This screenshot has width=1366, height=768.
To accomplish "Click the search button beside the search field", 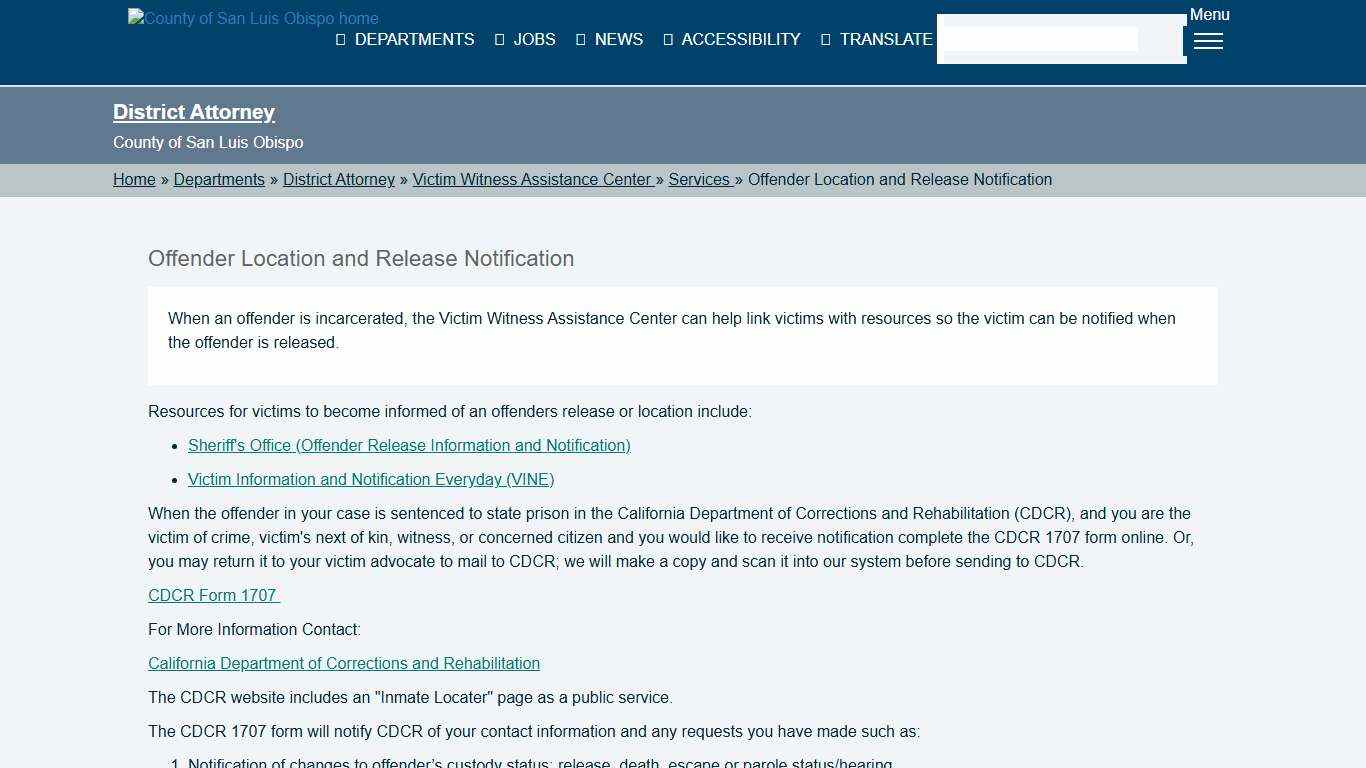I will click(x=1162, y=40).
